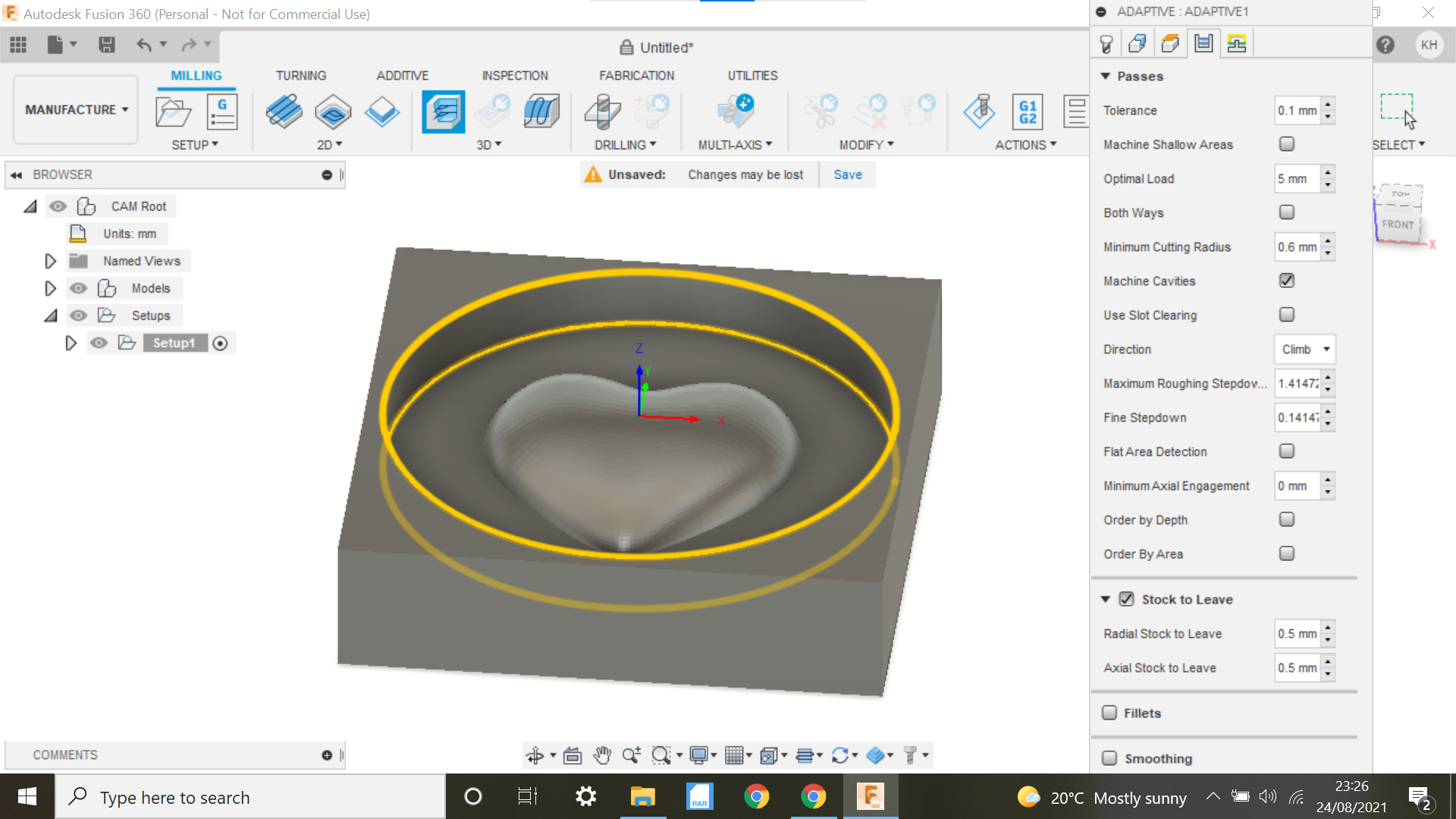Uncheck Machine Cavities checkbox
This screenshot has width=1456, height=819.
click(1287, 281)
